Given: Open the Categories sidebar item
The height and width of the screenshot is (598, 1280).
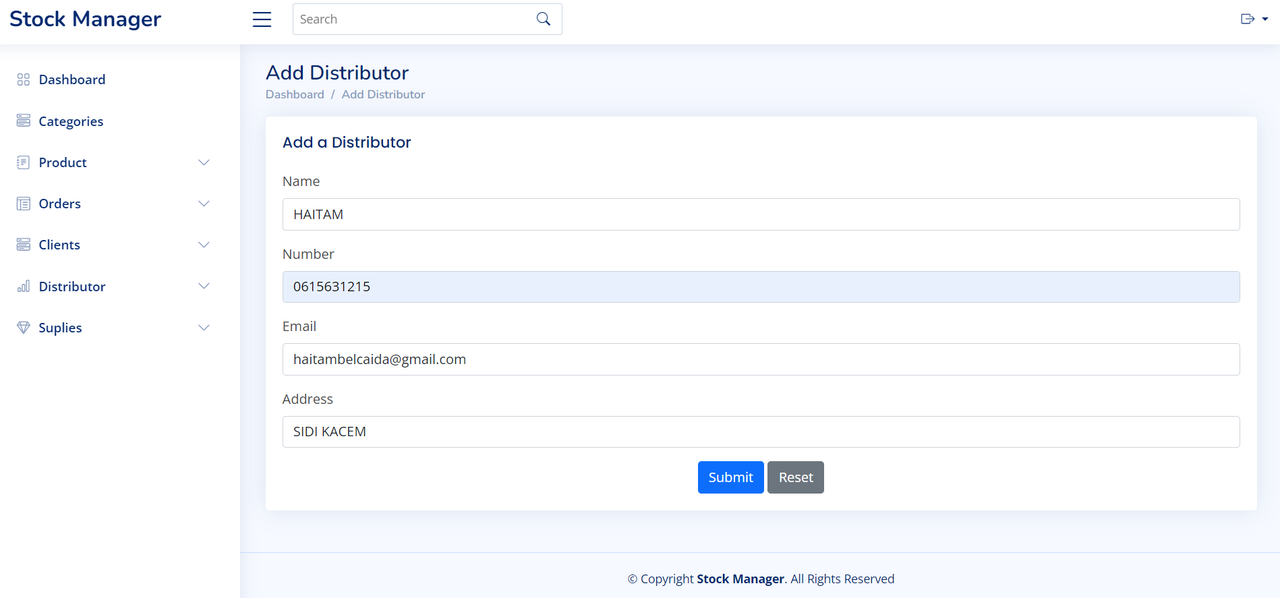Looking at the screenshot, I should pos(120,121).
